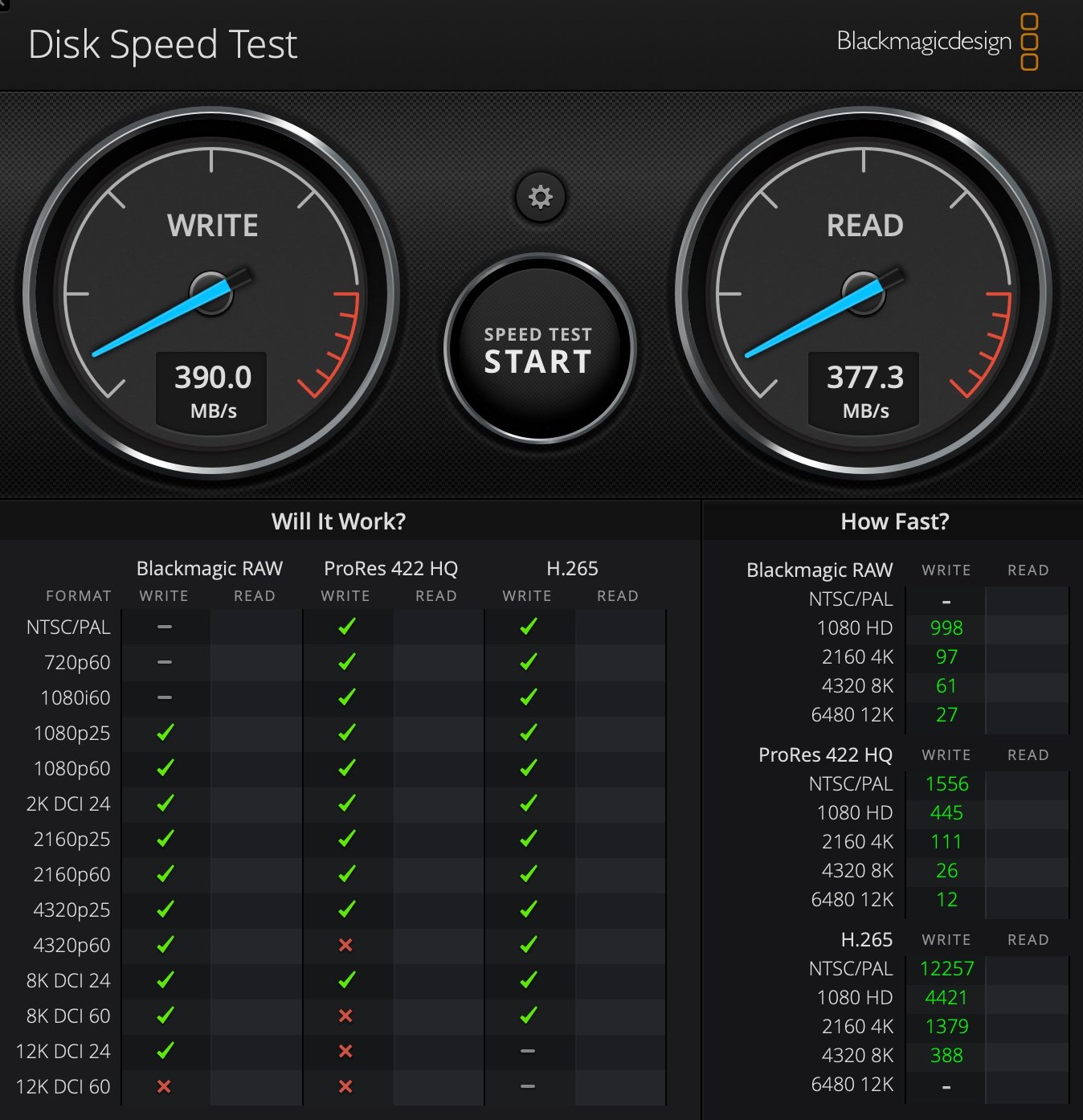1083x1120 pixels.
Task: Click the 2K DCI 24 format row label
Action: point(68,803)
